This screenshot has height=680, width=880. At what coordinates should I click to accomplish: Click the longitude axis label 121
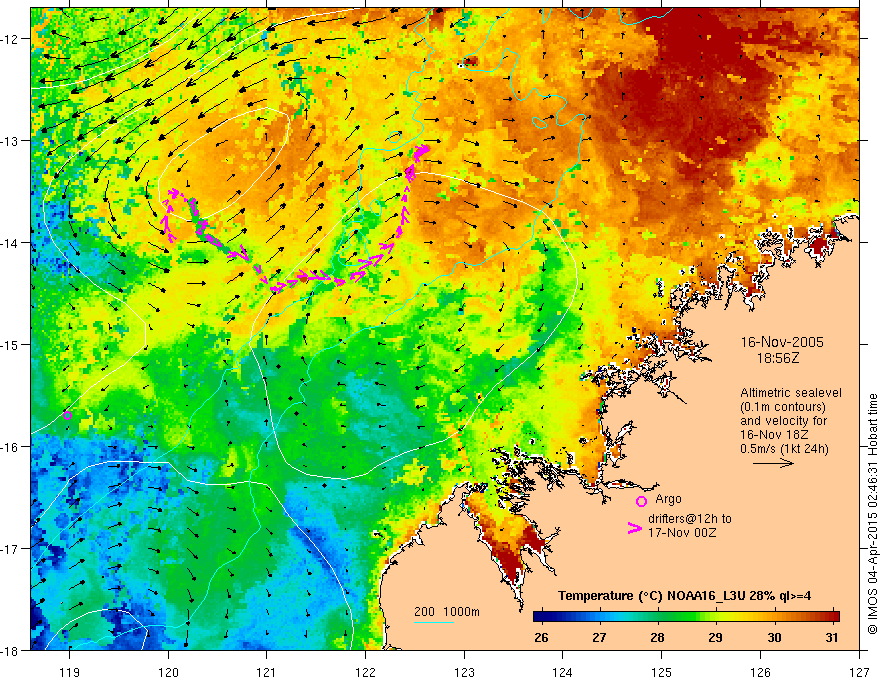coord(267,672)
